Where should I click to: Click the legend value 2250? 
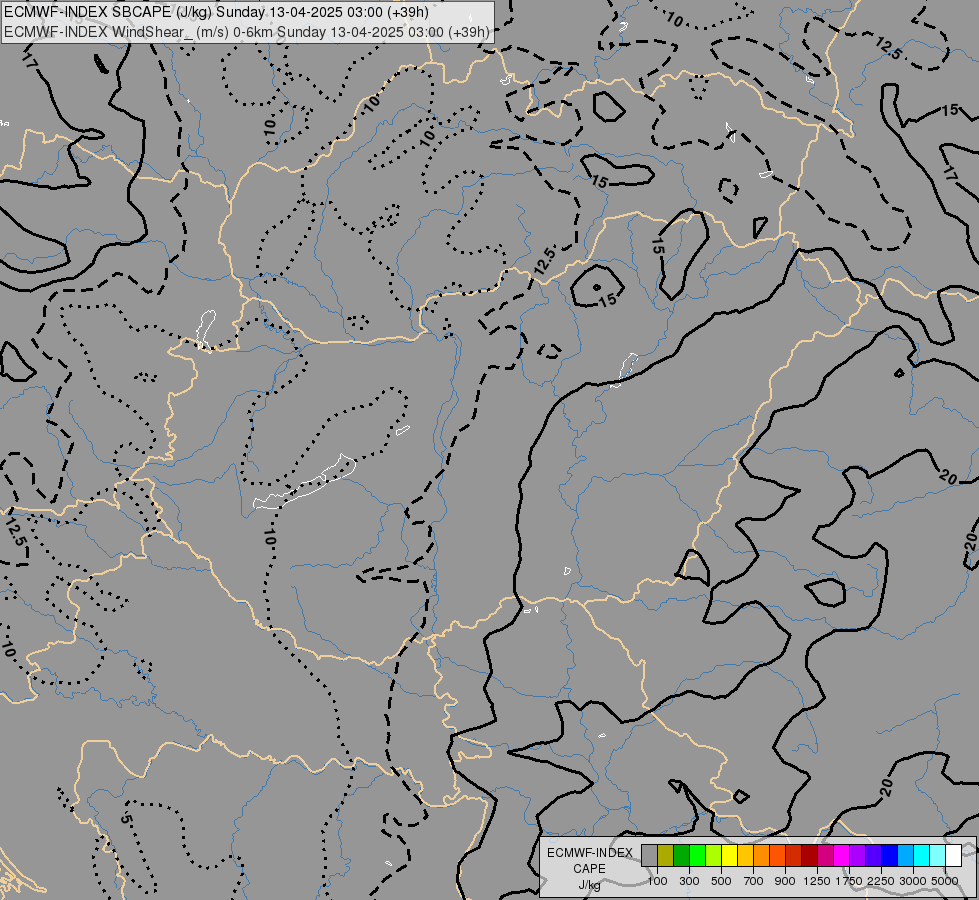pyautogui.click(x=881, y=881)
